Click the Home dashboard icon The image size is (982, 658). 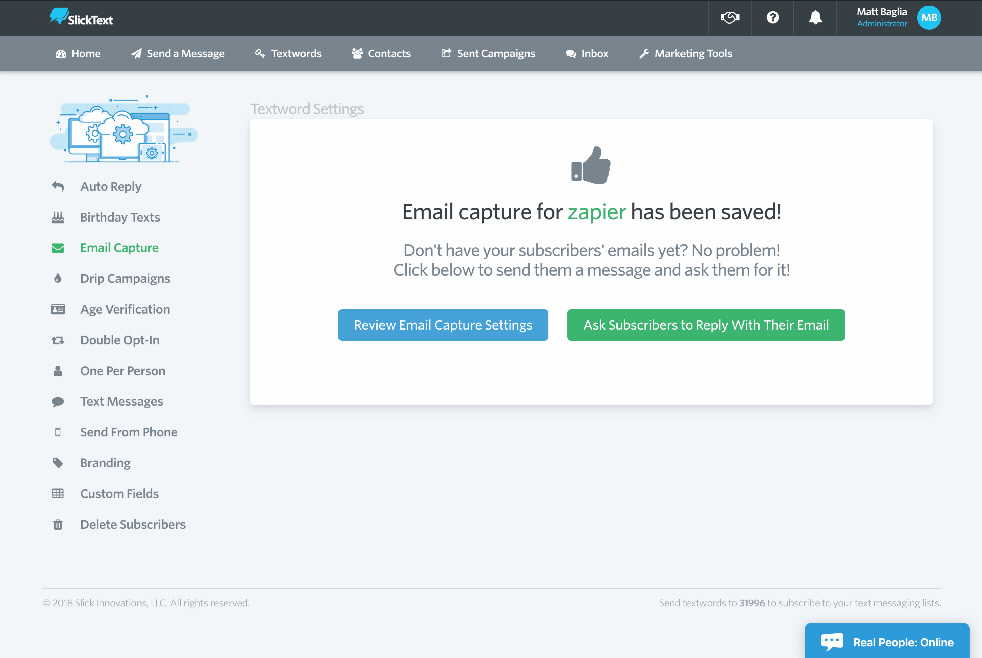[x=61, y=54]
